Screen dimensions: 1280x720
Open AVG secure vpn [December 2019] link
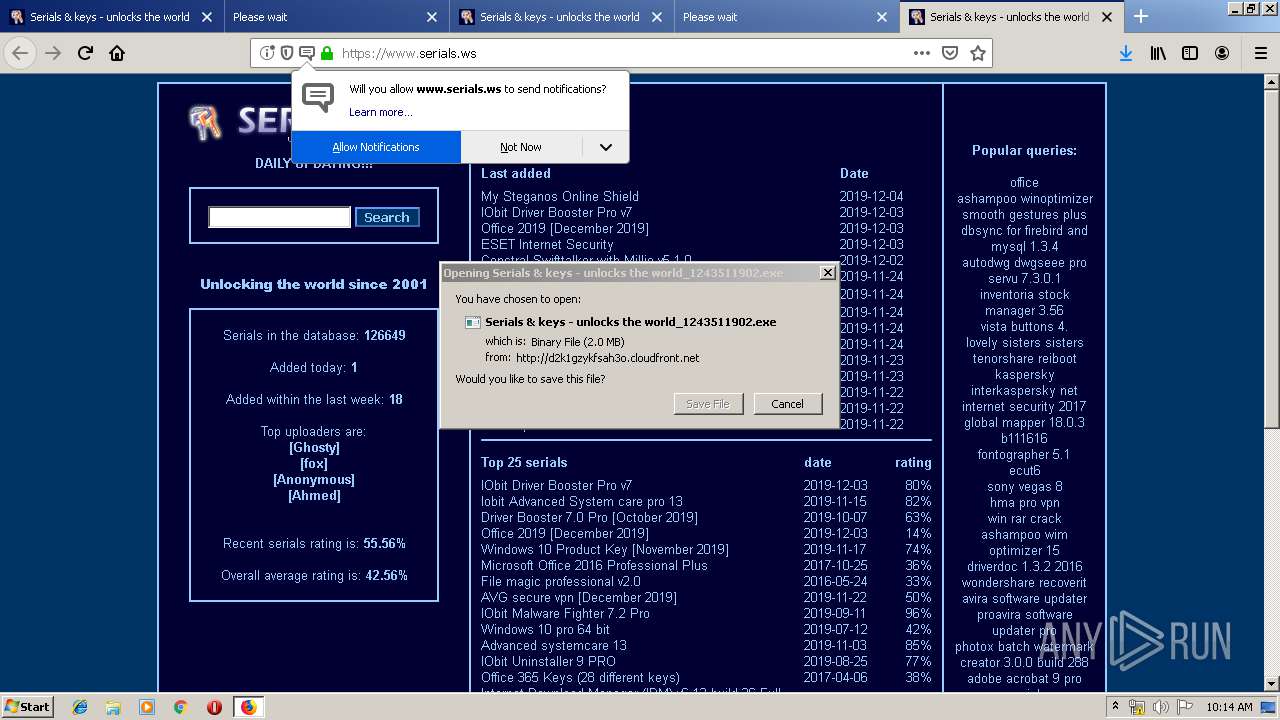[x=579, y=597]
